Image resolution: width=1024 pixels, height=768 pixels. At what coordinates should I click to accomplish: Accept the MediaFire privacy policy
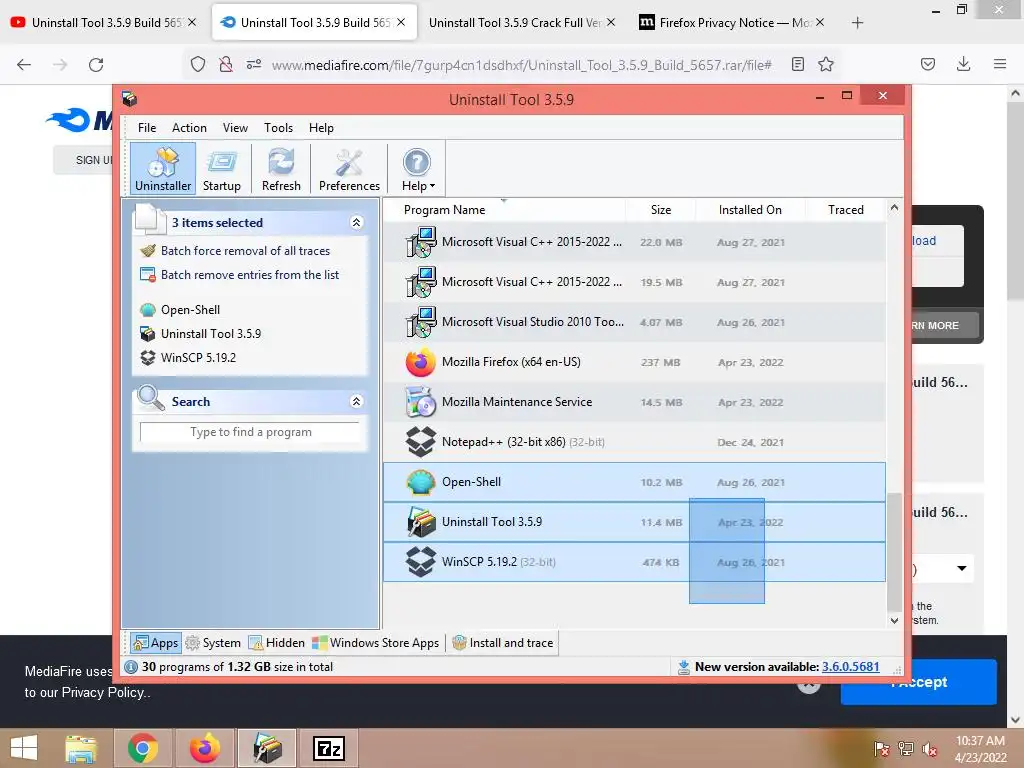(x=918, y=682)
